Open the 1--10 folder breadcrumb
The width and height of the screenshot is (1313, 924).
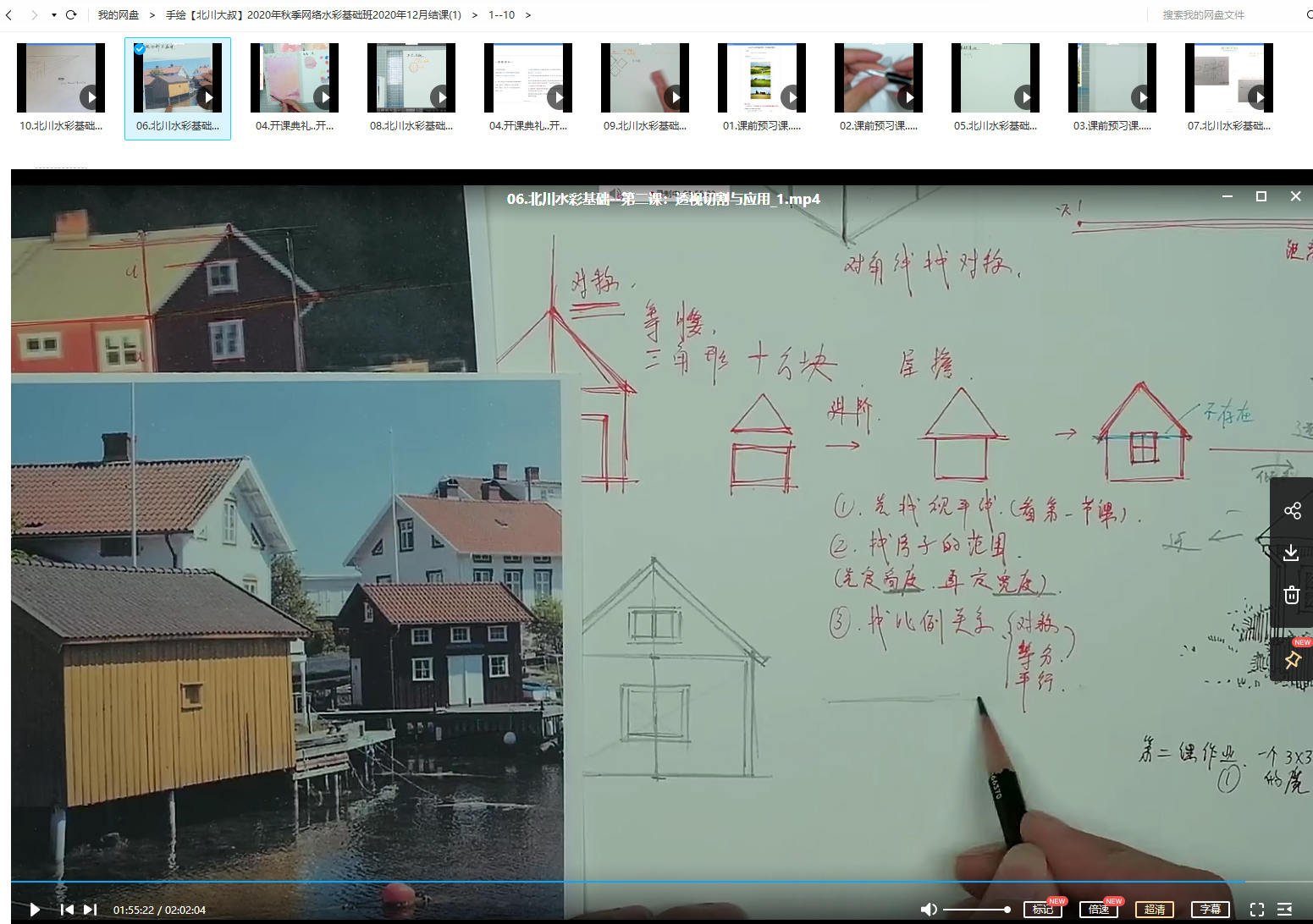(501, 15)
